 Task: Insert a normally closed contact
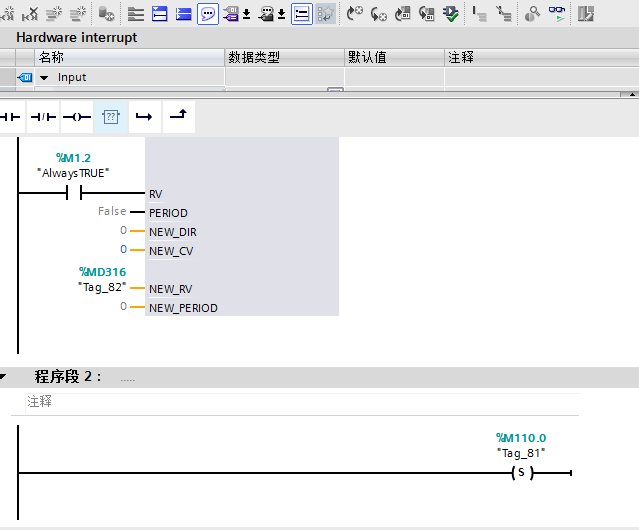click(x=43, y=117)
